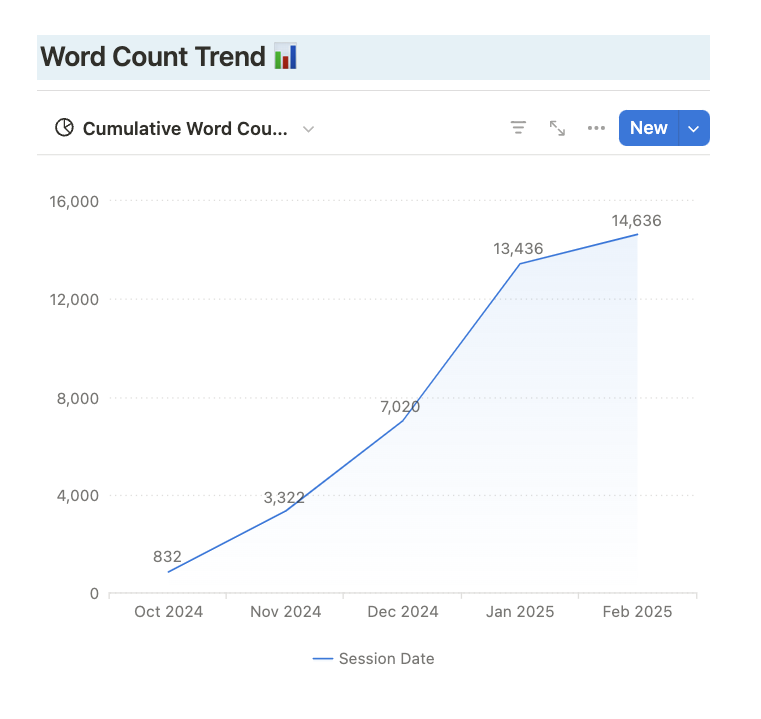Image resolution: width=761 pixels, height=719 pixels.
Task: Click the 13,436 data point for Jan 2025
Action: 519,264
